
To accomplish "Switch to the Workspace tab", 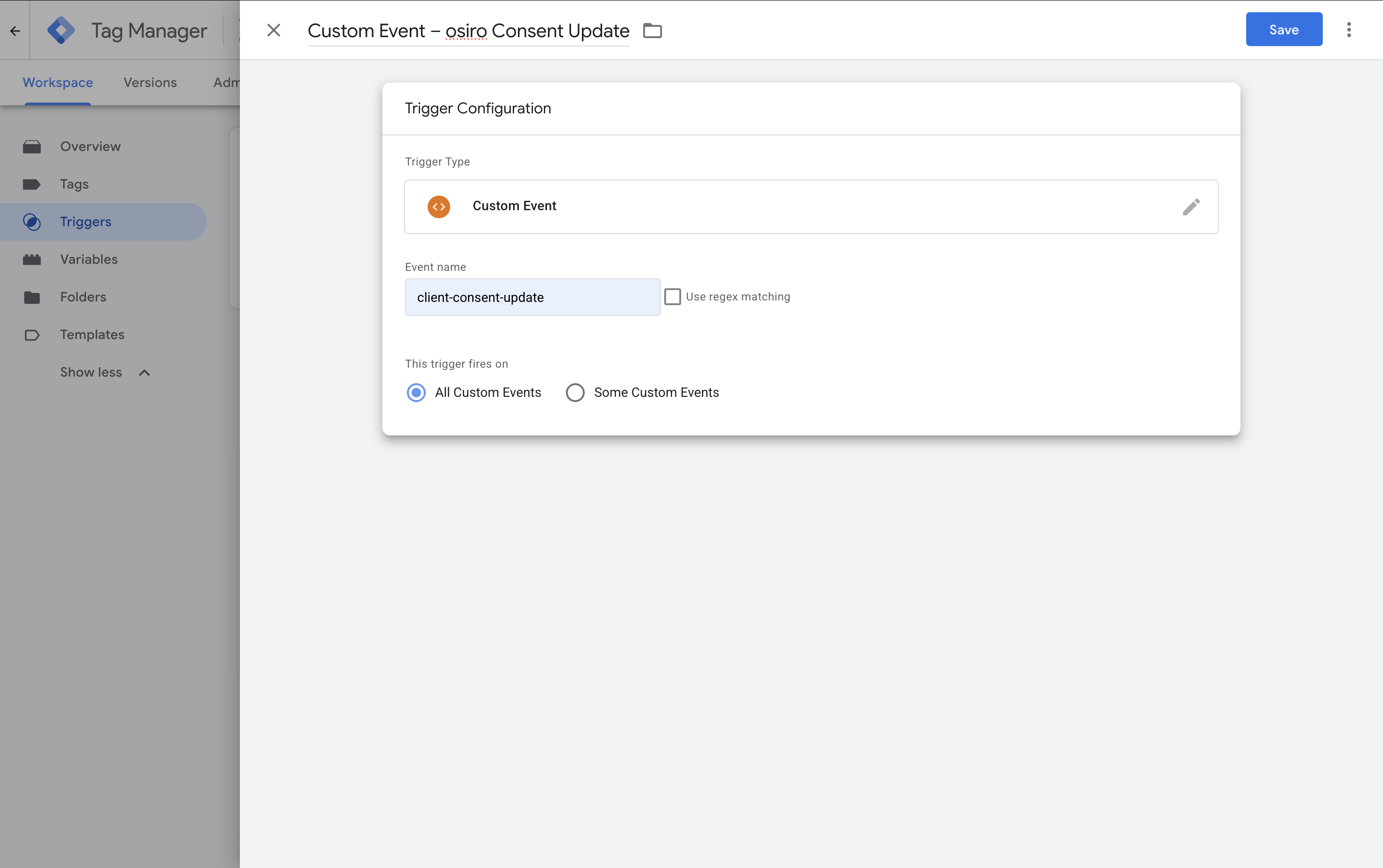I will (57, 83).
